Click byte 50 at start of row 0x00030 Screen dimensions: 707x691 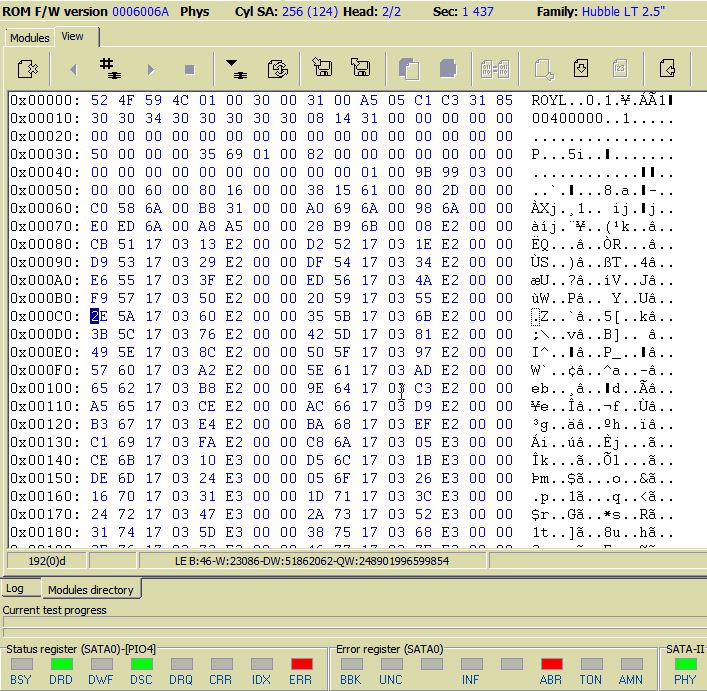99,154
